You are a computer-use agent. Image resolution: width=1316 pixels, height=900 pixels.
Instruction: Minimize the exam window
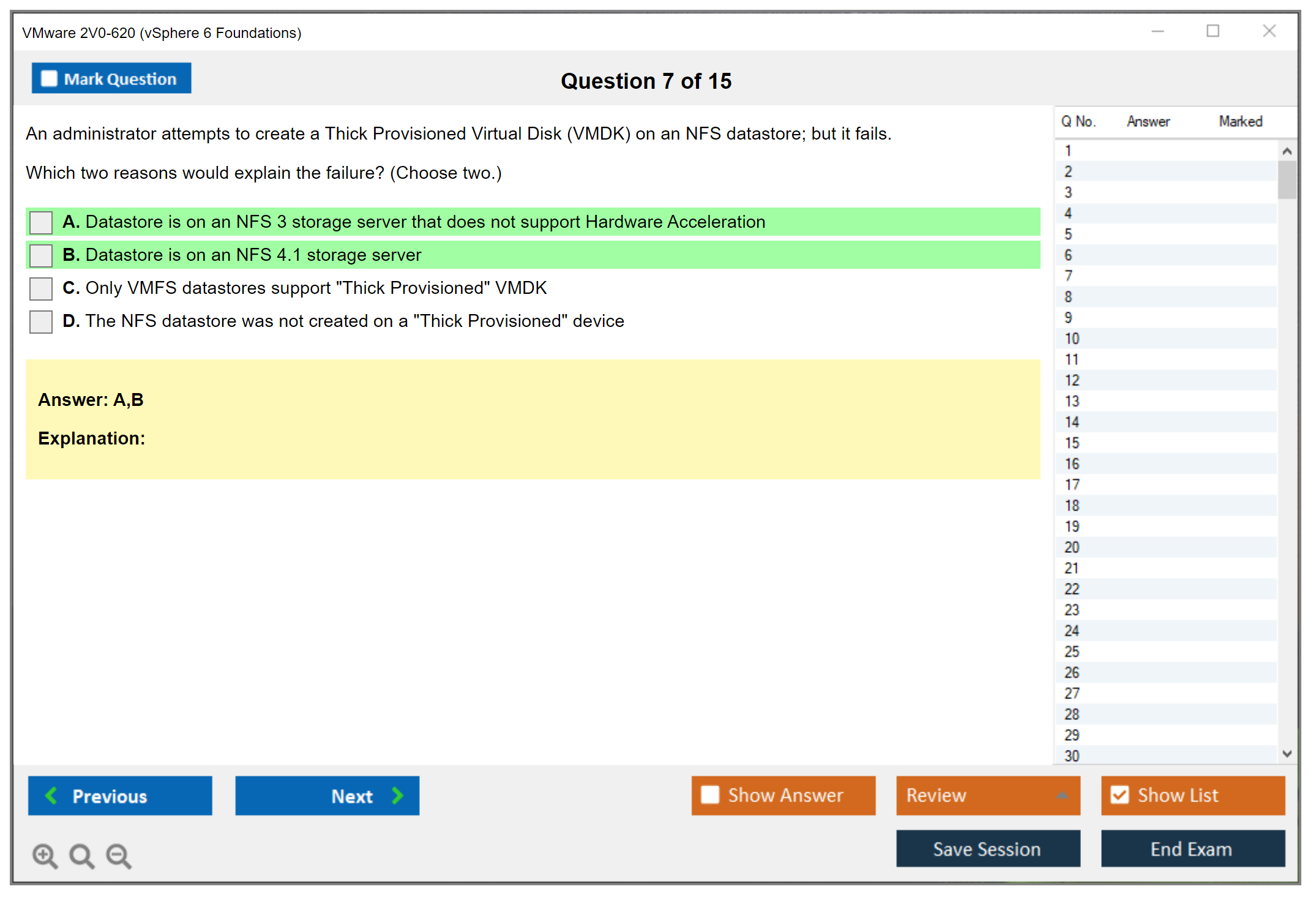(x=1157, y=31)
